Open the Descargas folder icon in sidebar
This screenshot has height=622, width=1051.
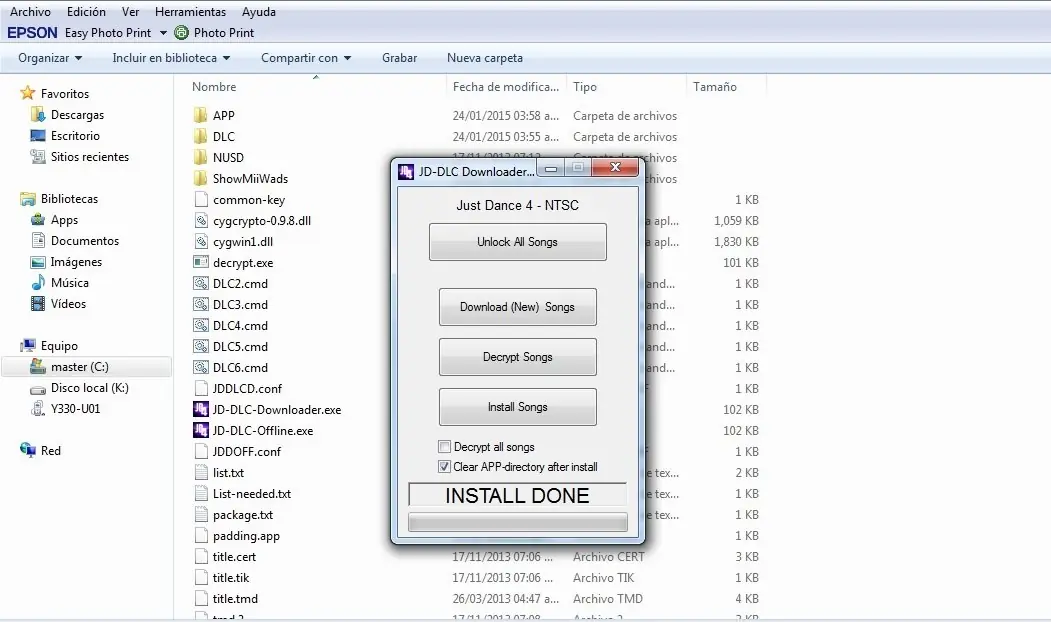pyautogui.click(x=38, y=115)
